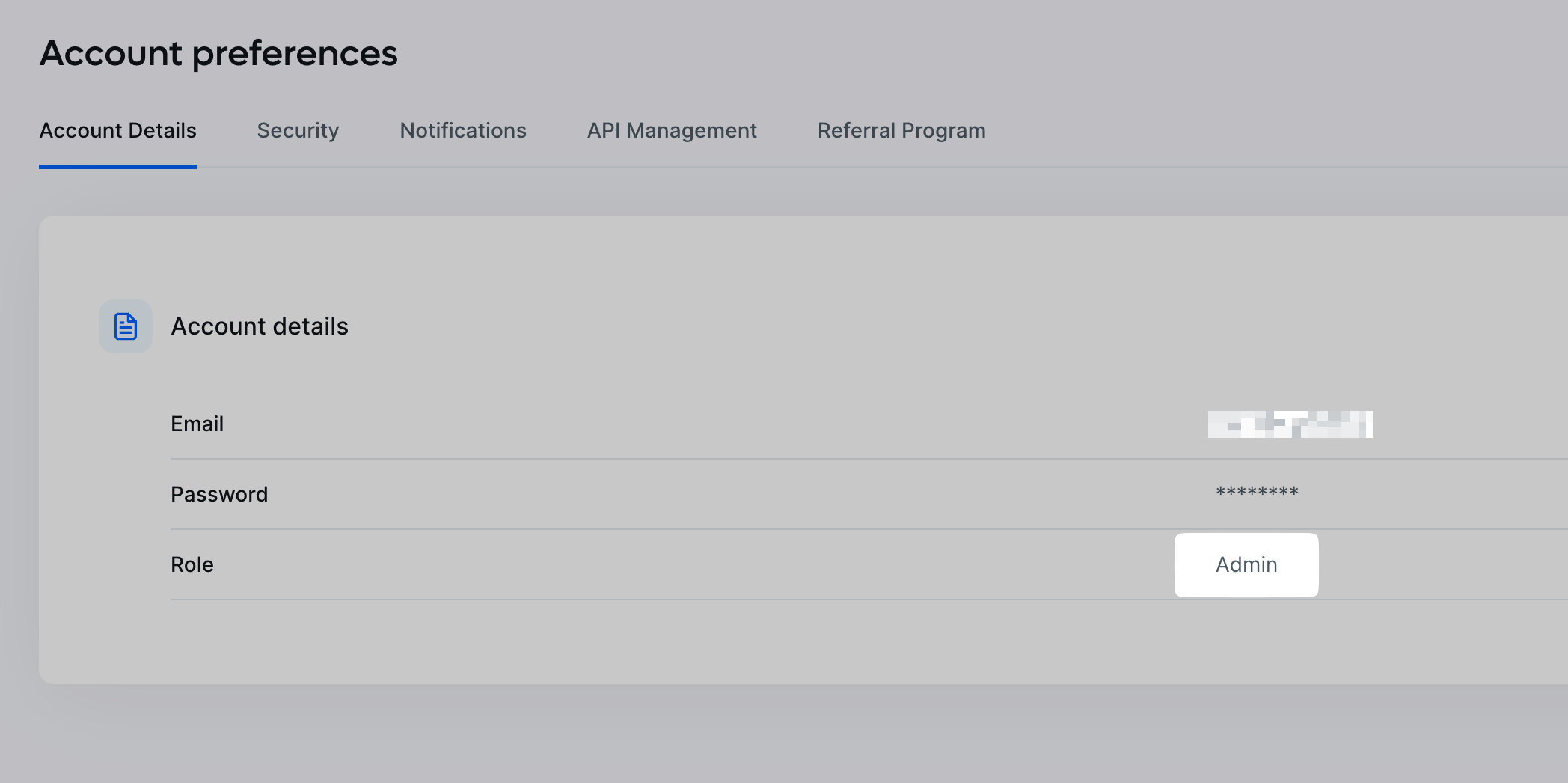Click the Password field label
The height and width of the screenshot is (783, 1568).
(x=219, y=494)
